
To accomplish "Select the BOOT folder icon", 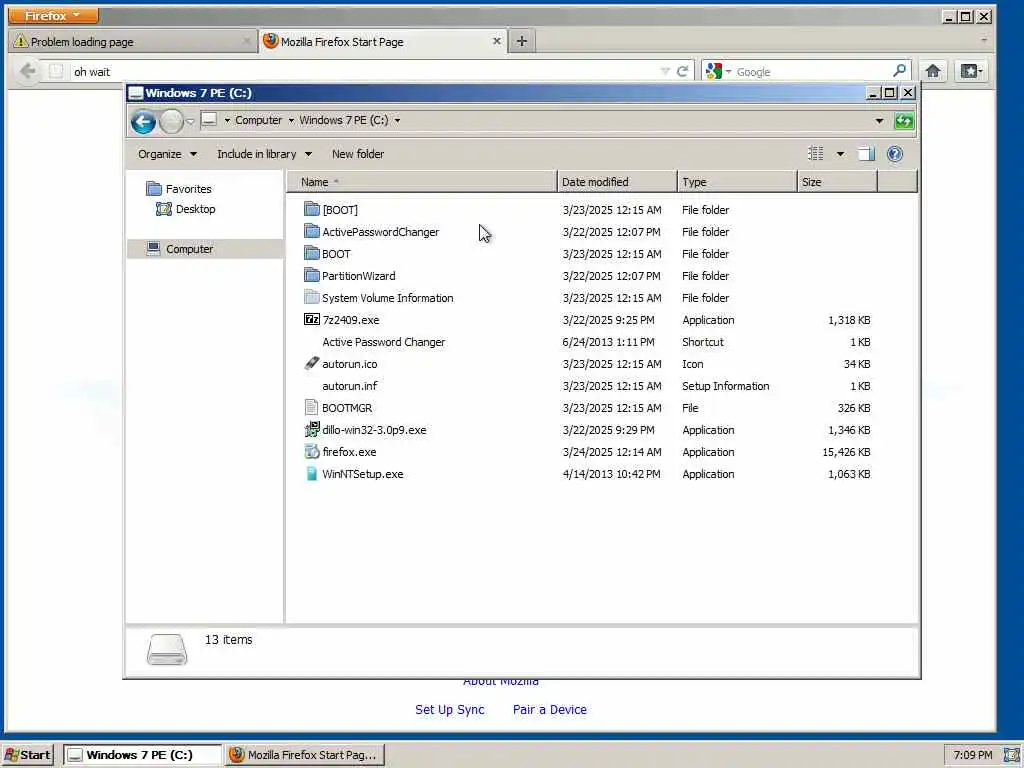I will coord(312,253).
